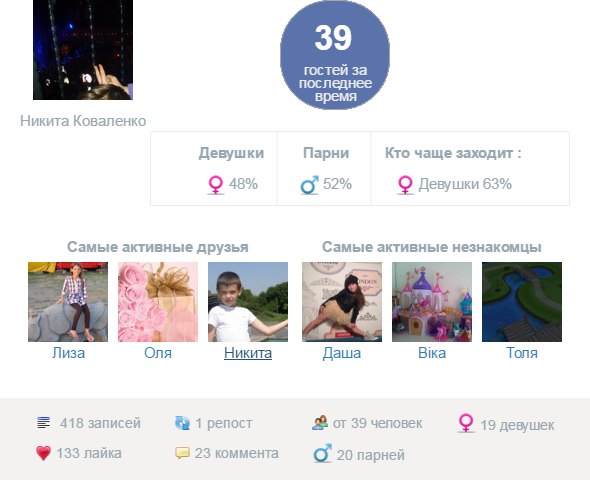Open Оля's profile link

coord(158,353)
